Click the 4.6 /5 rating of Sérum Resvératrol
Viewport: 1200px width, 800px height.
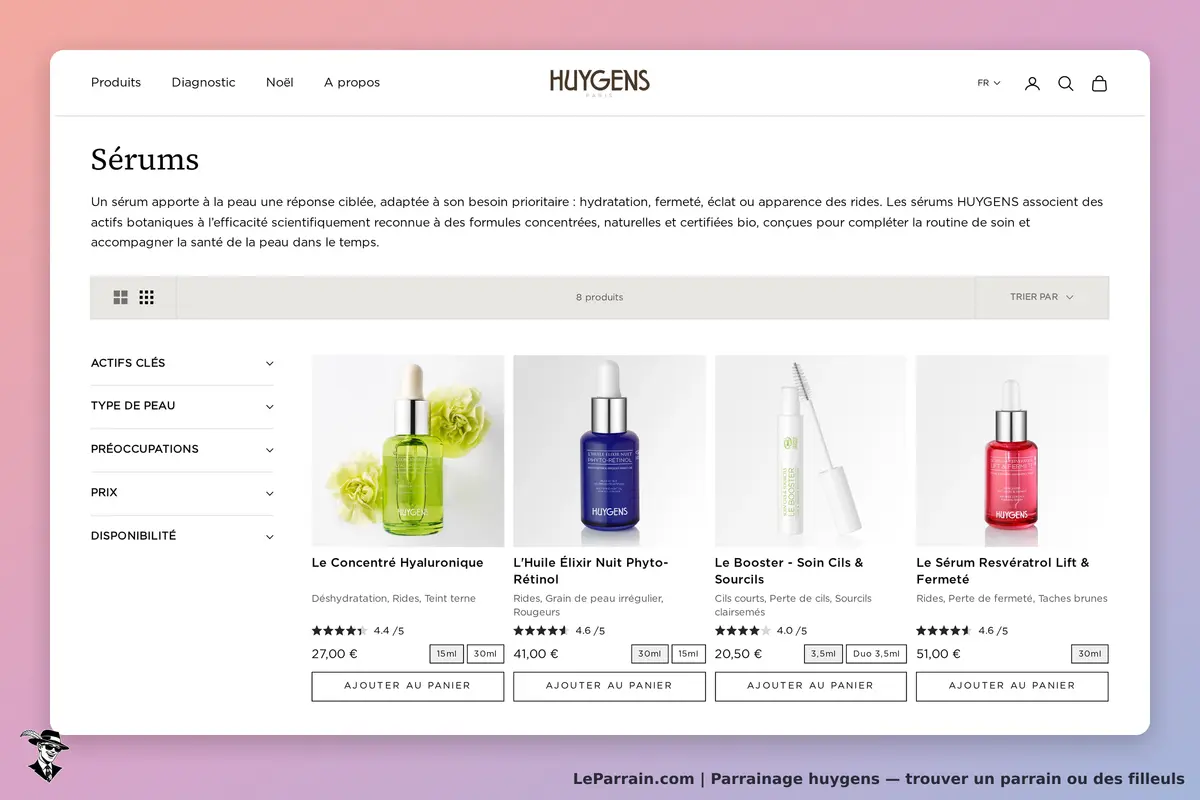pyautogui.click(x=962, y=631)
